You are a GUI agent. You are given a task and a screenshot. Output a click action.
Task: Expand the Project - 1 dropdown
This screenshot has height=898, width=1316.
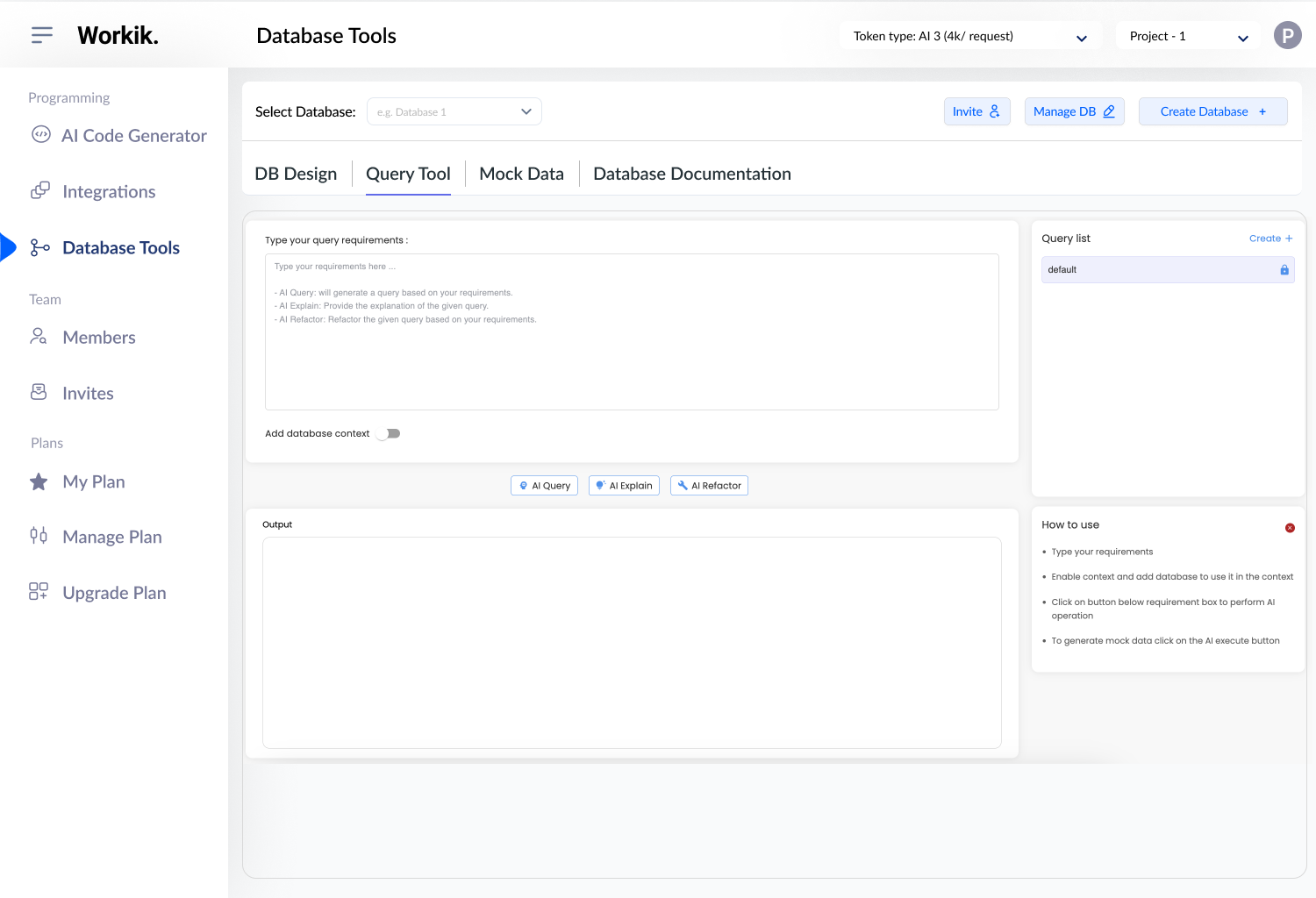(x=1243, y=38)
